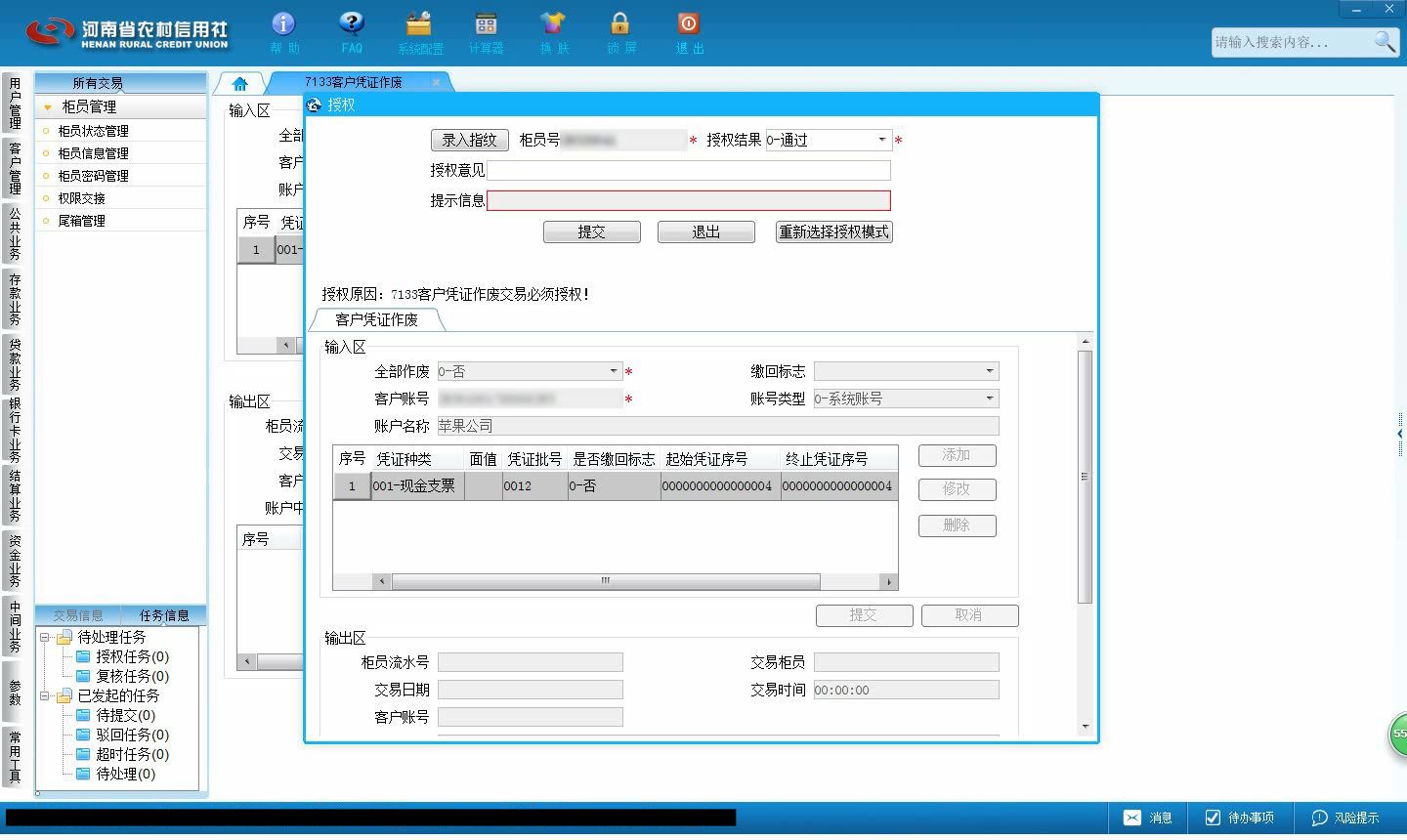Open the 授权结果 dropdown
This screenshot has width=1407, height=840.
pos(882,140)
